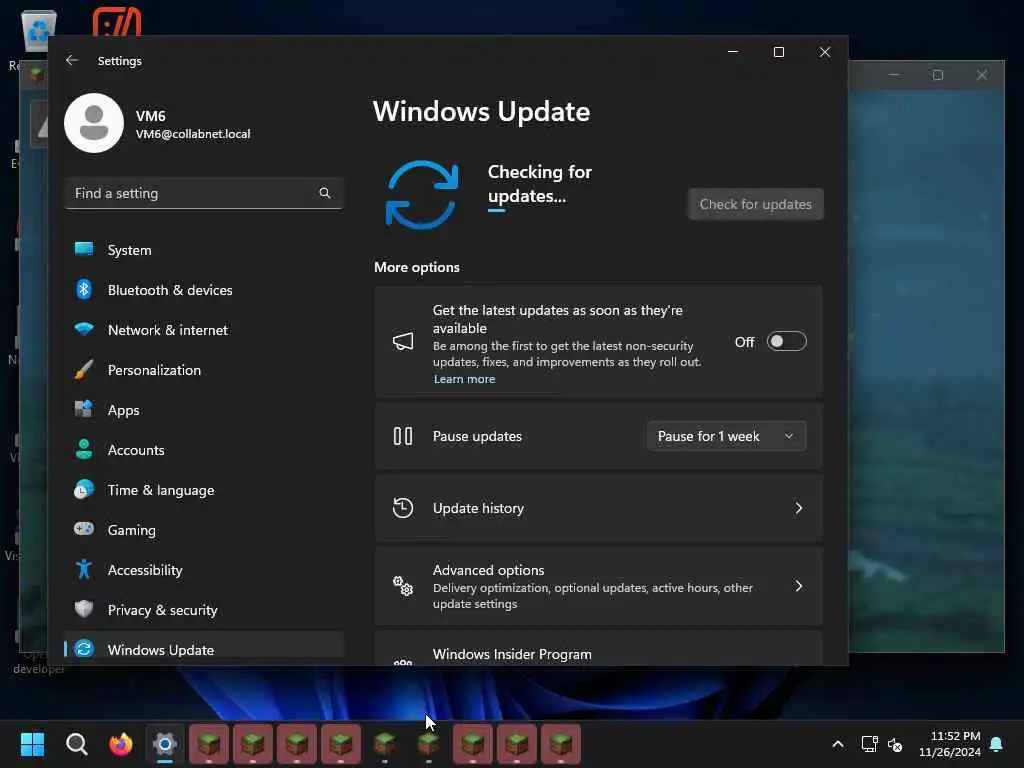Click the checking-for-updates progress bar
Screen dimensions: 1024x768
pos(496,210)
